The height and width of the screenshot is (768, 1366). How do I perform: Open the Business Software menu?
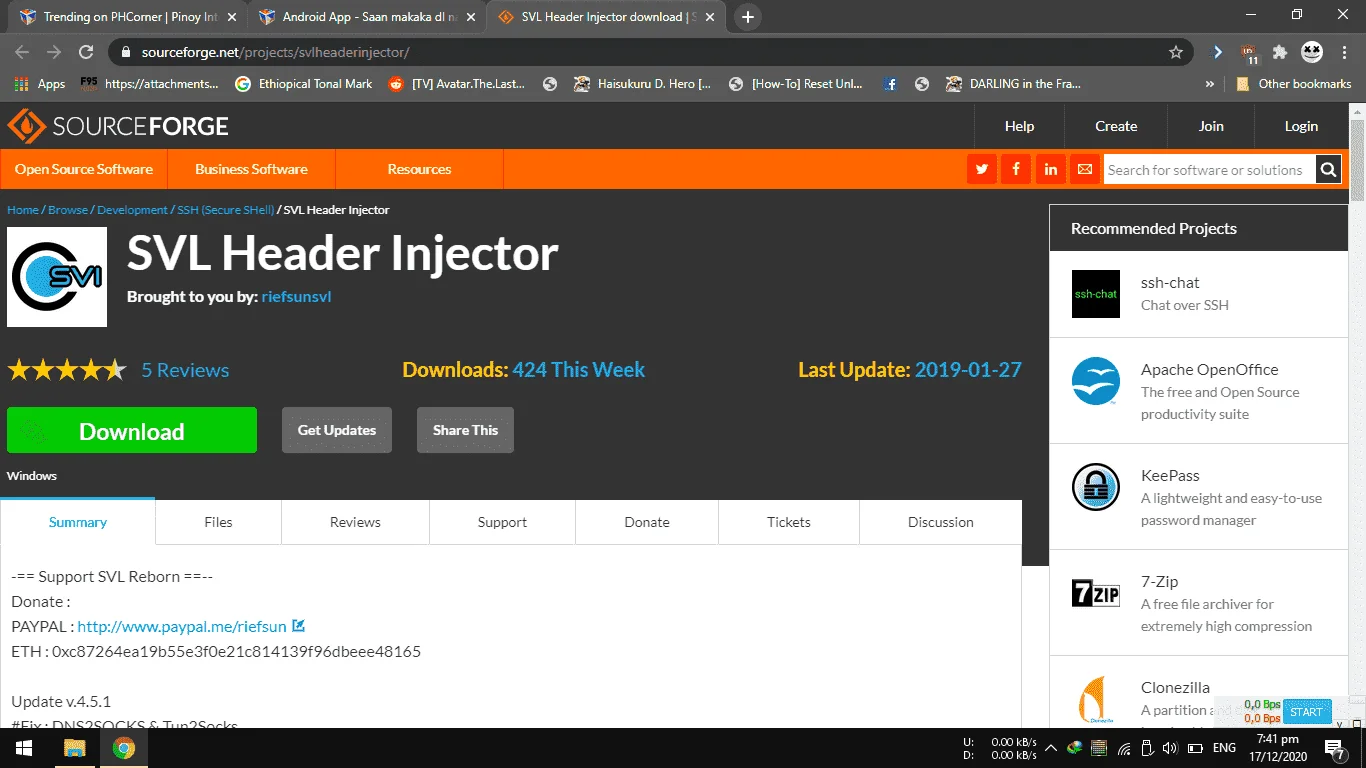point(251,169)
